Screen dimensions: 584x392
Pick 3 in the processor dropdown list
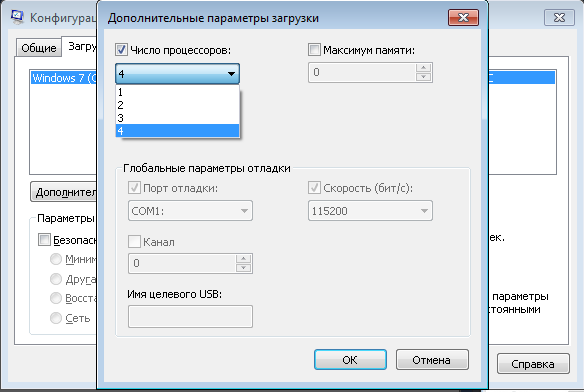[177, 118]
